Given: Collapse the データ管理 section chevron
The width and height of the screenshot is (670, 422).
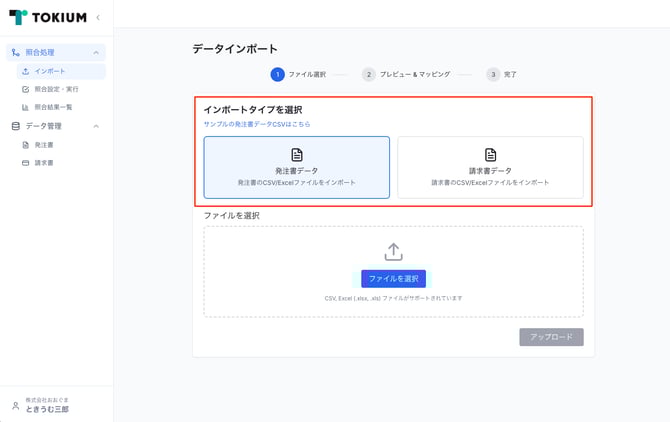Looking at the screenshot, I should pyautogui.click(x=96, y=126).
